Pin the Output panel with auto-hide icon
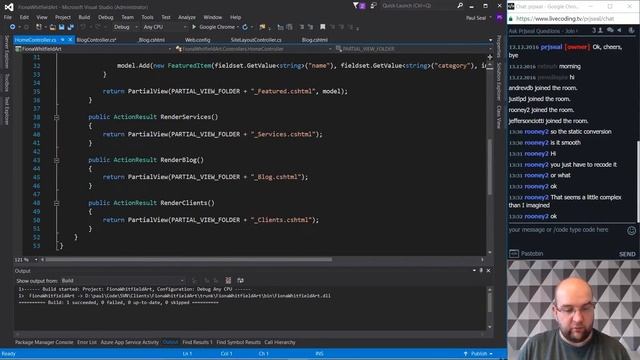This screenshot has height=360, width=640. click(481, 270)
